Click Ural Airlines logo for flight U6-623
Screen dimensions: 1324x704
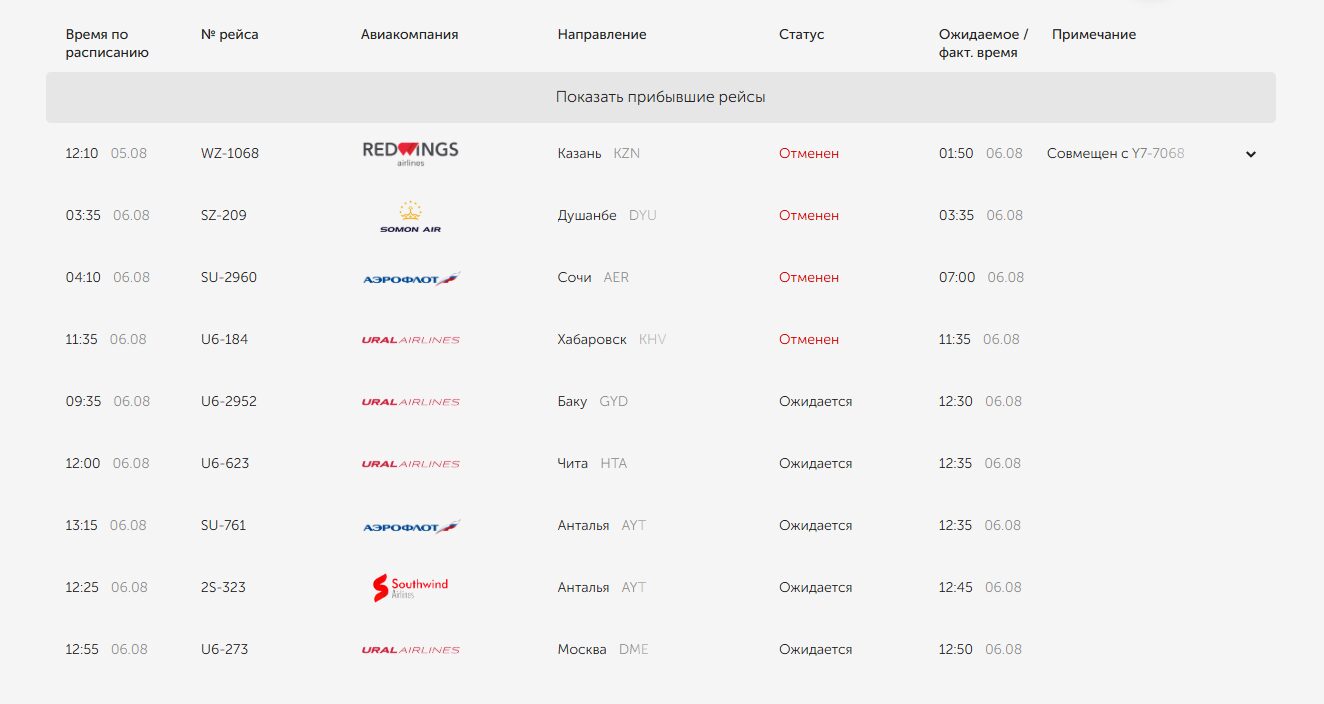pyautogui.click(x=410, y=464)
